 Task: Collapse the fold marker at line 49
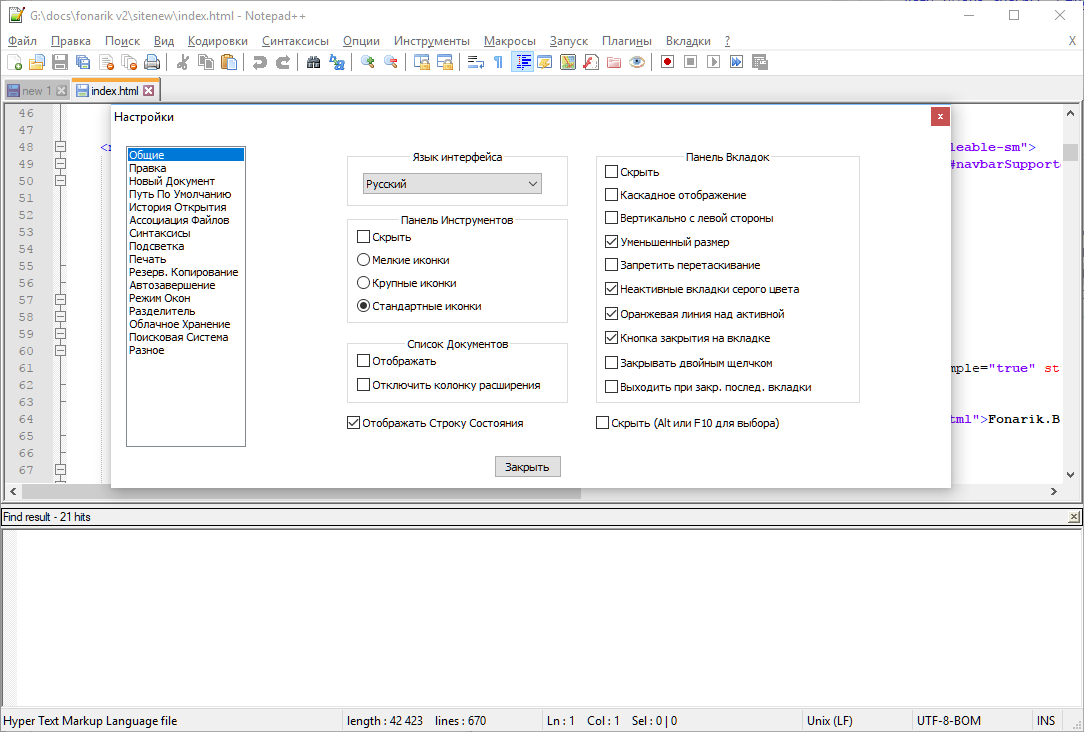[x=60, y=164]
